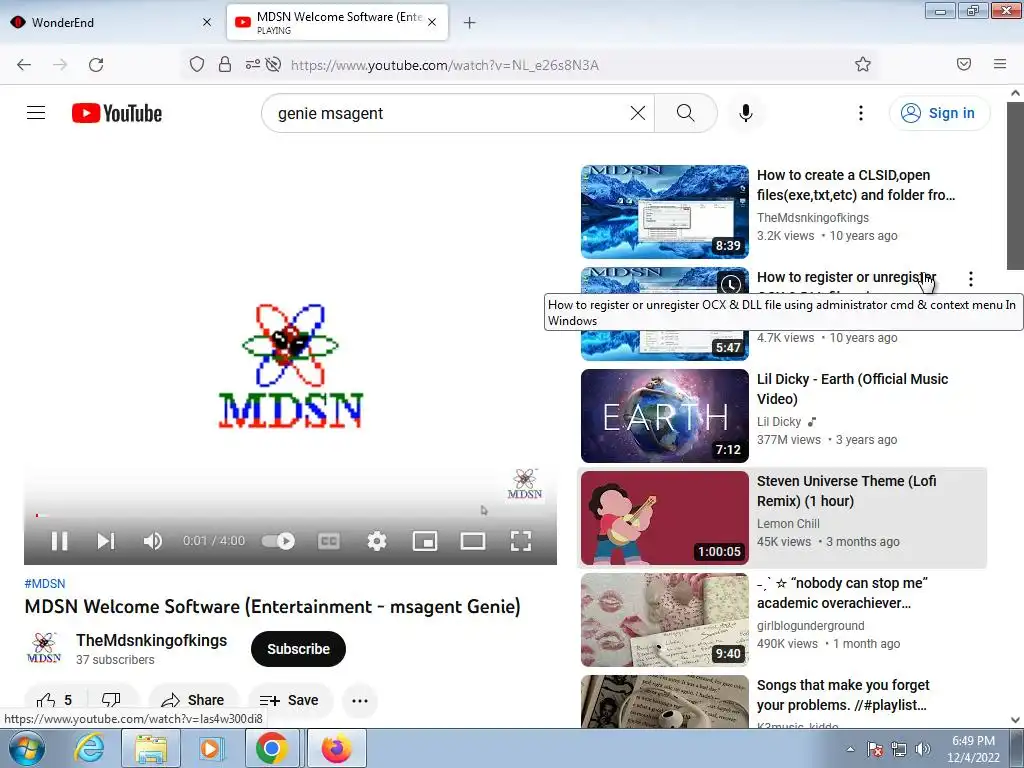Open the YouTube guide hamburger menu

click(x=36, y=113)
